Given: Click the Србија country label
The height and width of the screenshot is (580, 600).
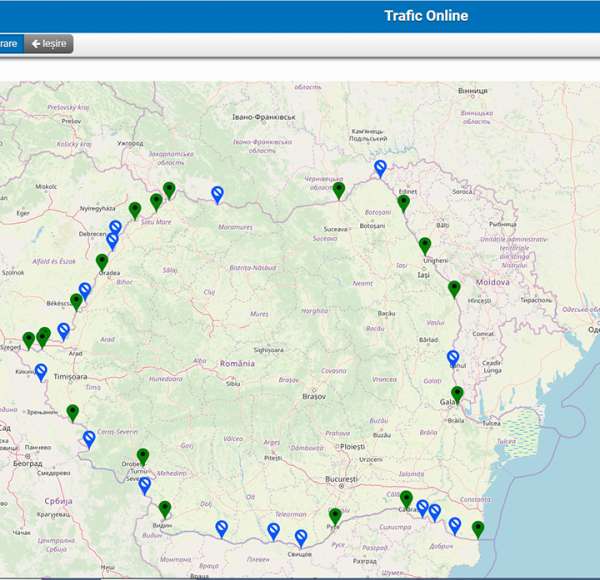Looking at the screenshot, I should tap(58, 501).
